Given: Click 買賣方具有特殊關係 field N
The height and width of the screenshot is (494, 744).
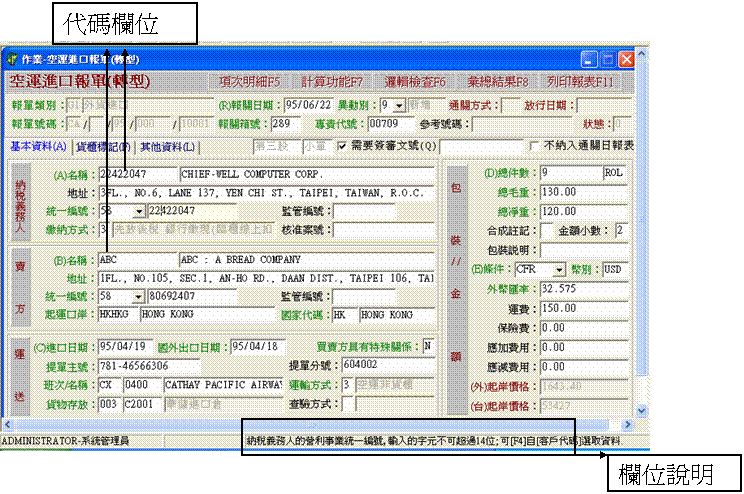Looking at the screenshot, I should (428, 346).
